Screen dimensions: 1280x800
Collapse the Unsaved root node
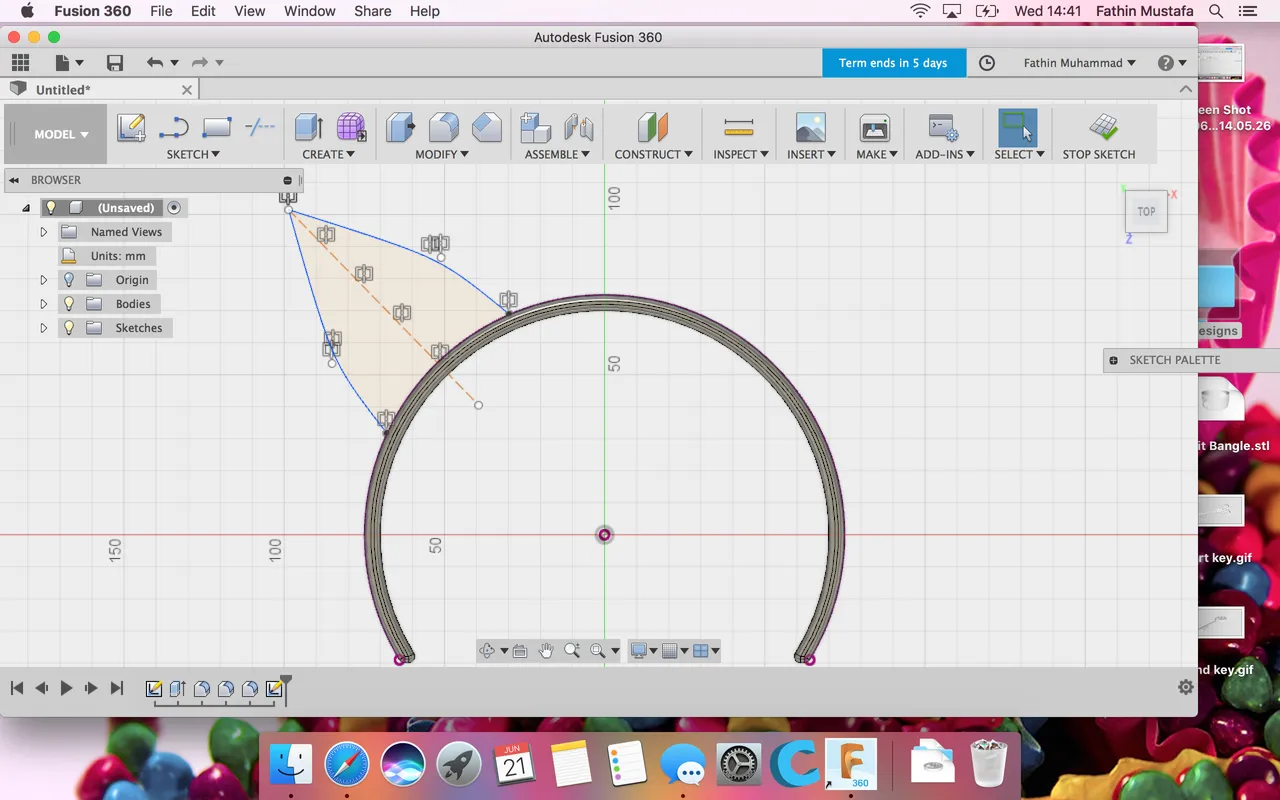[26, 208]
